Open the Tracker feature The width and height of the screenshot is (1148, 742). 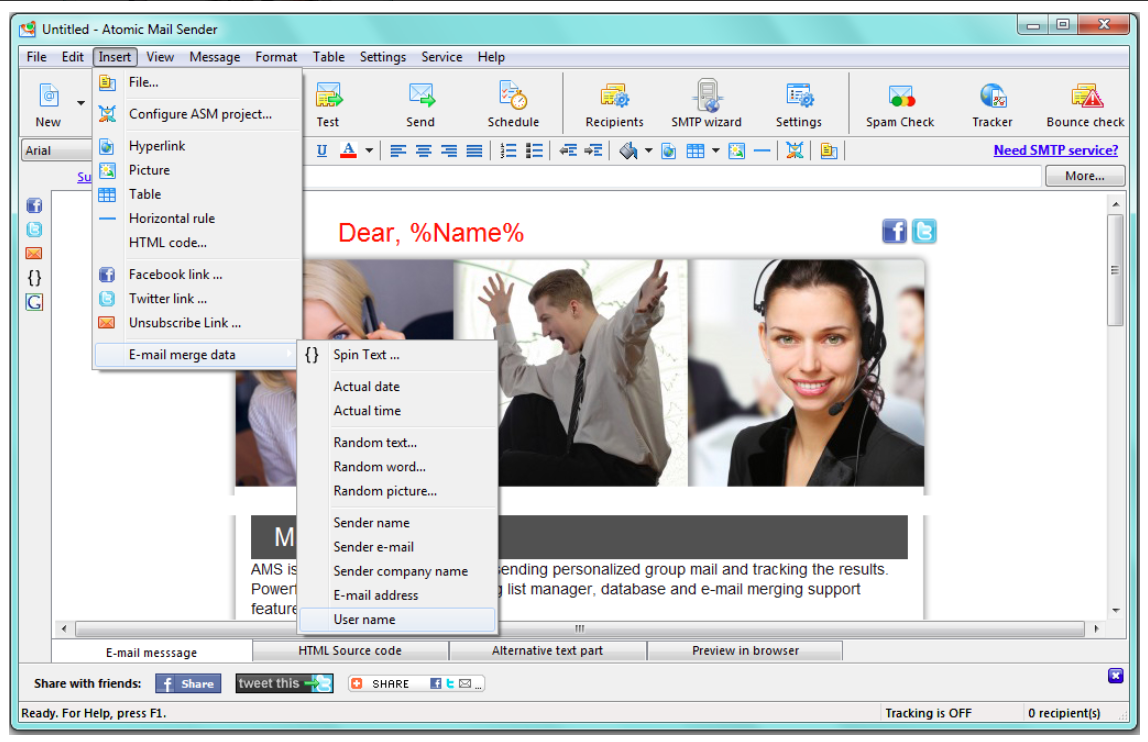[992, 100]
